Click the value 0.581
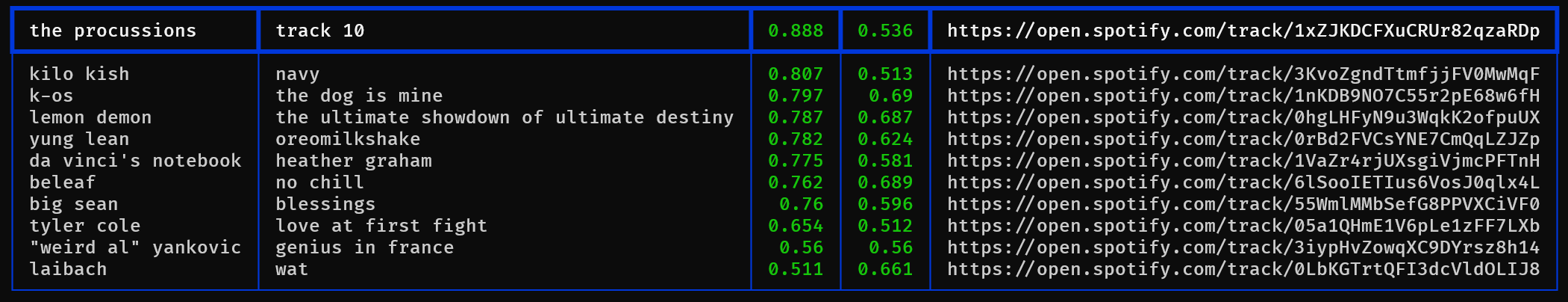The height and width of the screenshot is (302, 1568). coord(885,161)
